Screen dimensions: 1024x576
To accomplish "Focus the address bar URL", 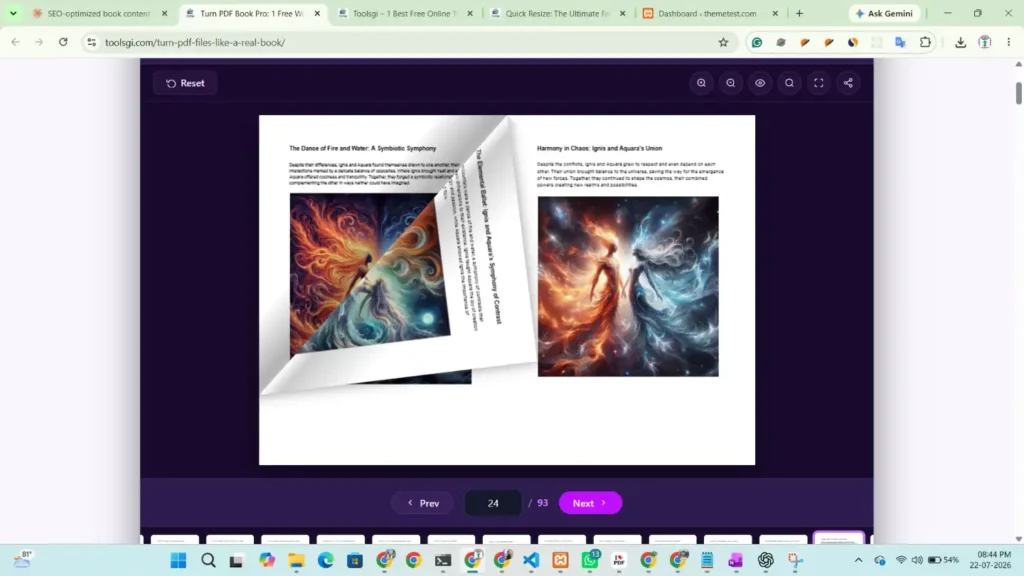I will click(195, 42).
